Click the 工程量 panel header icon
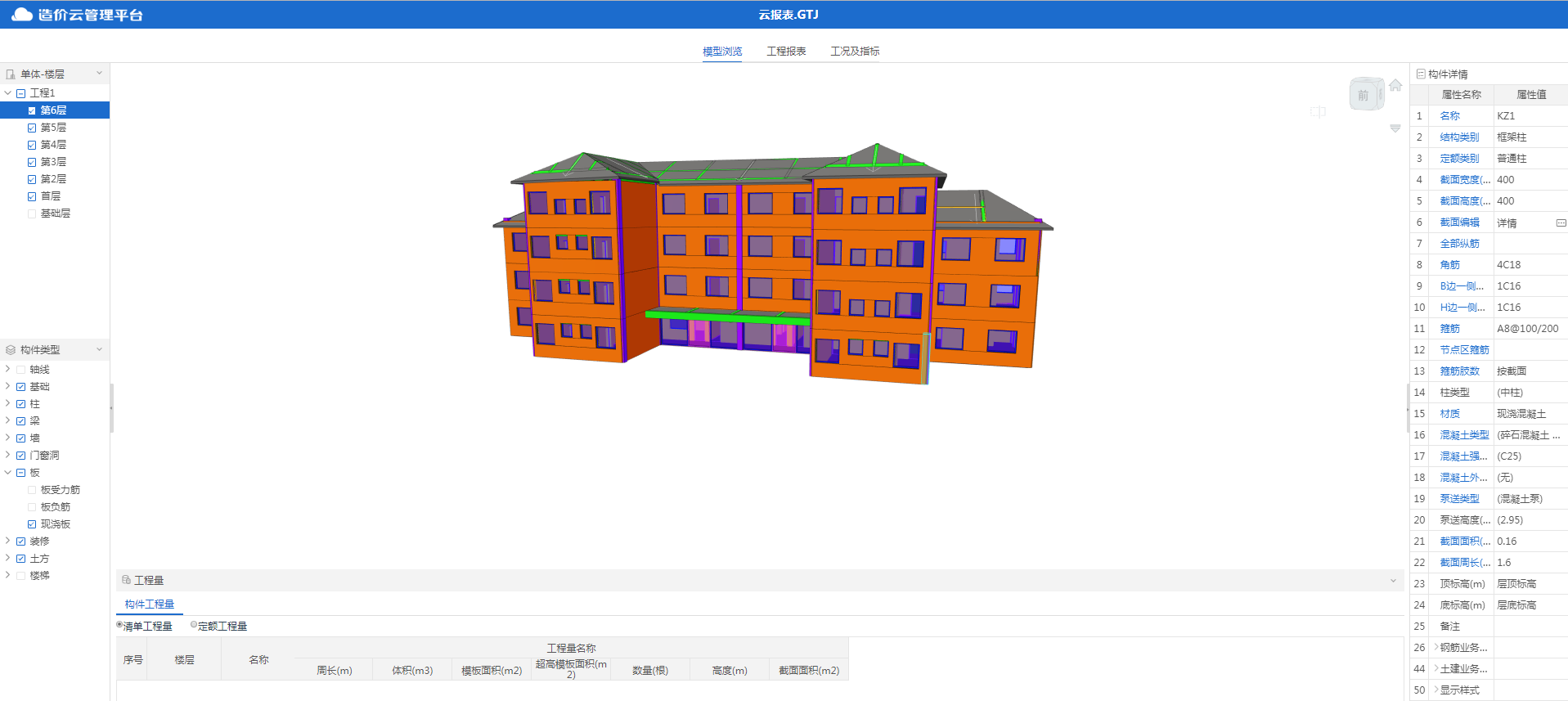The width and height of the screenshot is (1568, 701). [126, 580]
